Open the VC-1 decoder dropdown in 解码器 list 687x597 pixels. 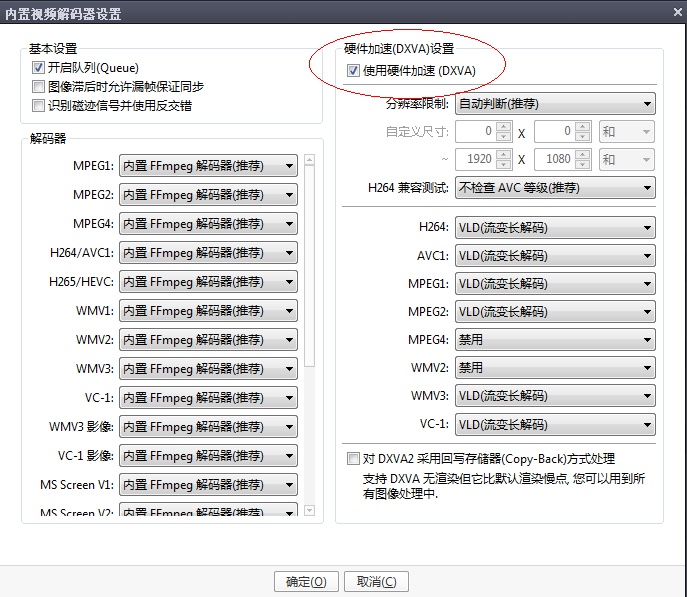pyautogui.click(x=209, y=398)
